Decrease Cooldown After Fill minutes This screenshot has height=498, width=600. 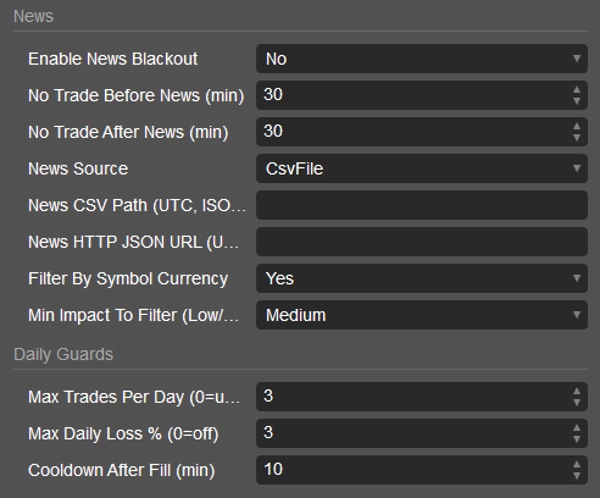coord(576,475)
